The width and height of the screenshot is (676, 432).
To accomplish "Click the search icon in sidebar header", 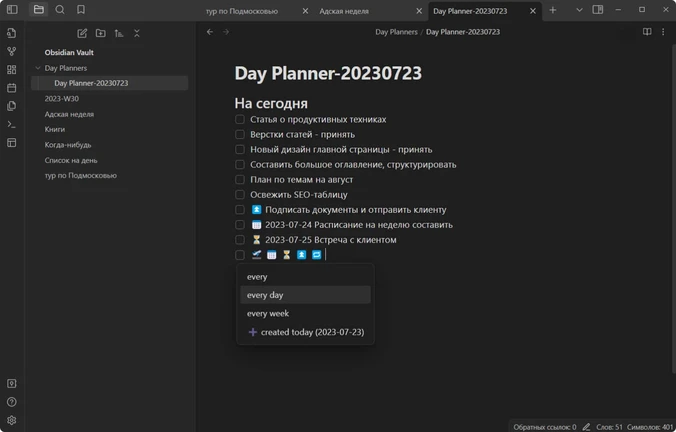I will coord(60,9).
